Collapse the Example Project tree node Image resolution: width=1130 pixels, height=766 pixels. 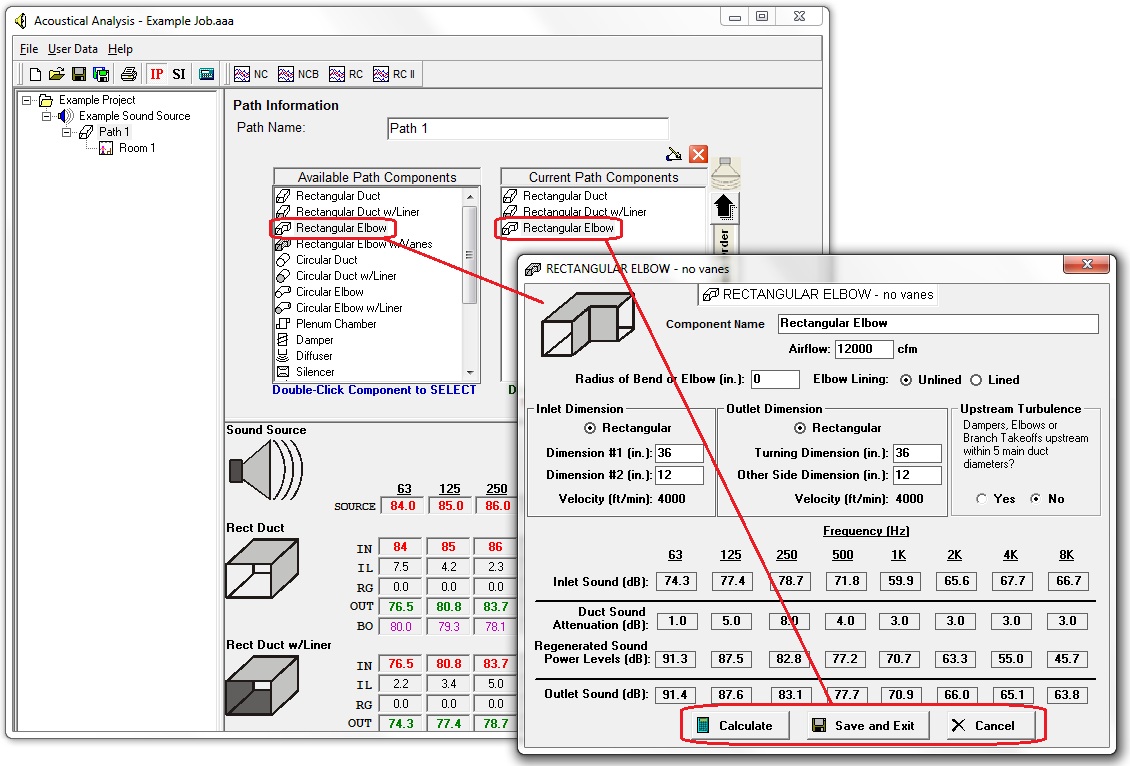[x=27, y=100]
